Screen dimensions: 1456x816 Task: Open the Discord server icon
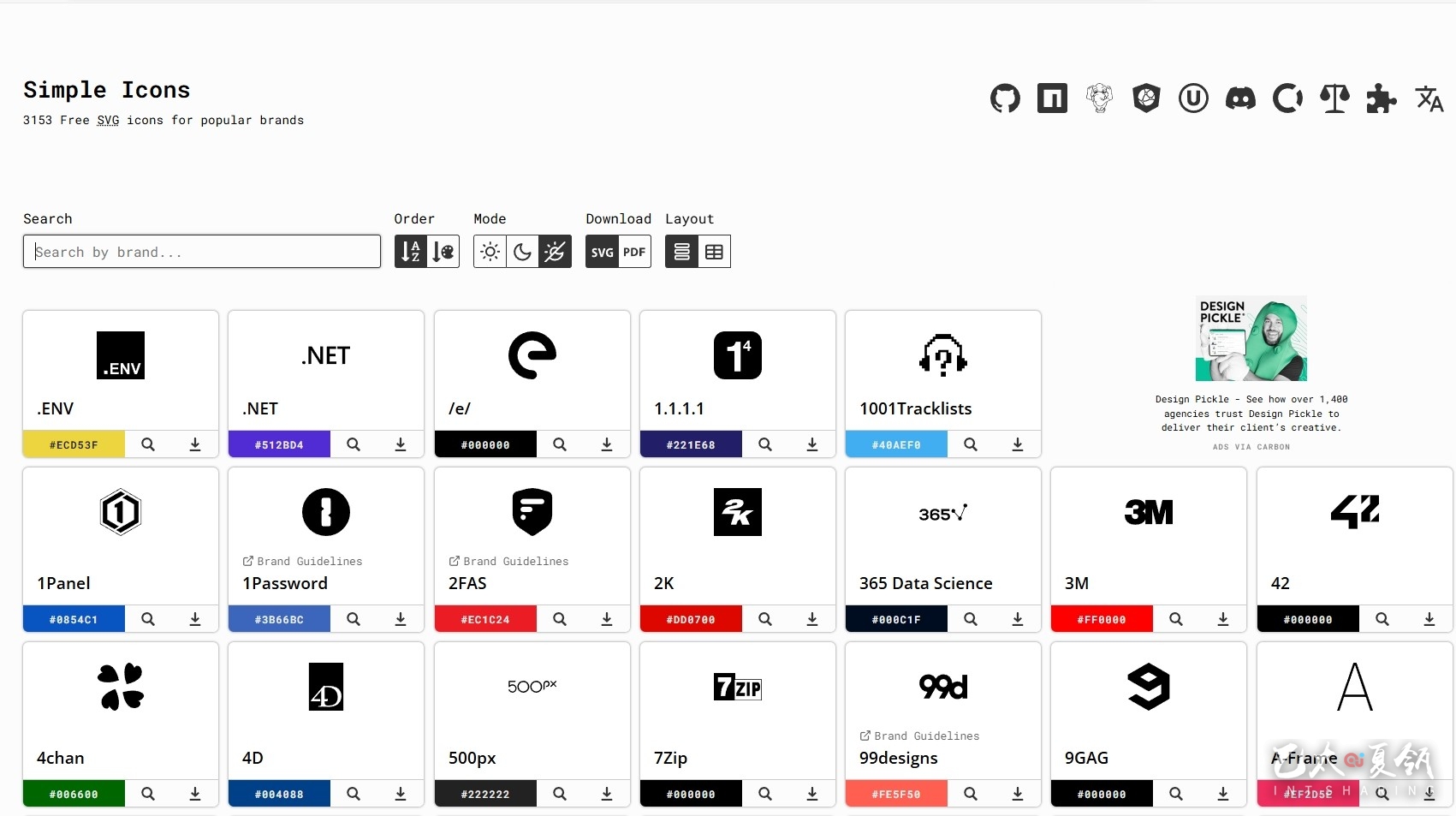[1240, 99]
